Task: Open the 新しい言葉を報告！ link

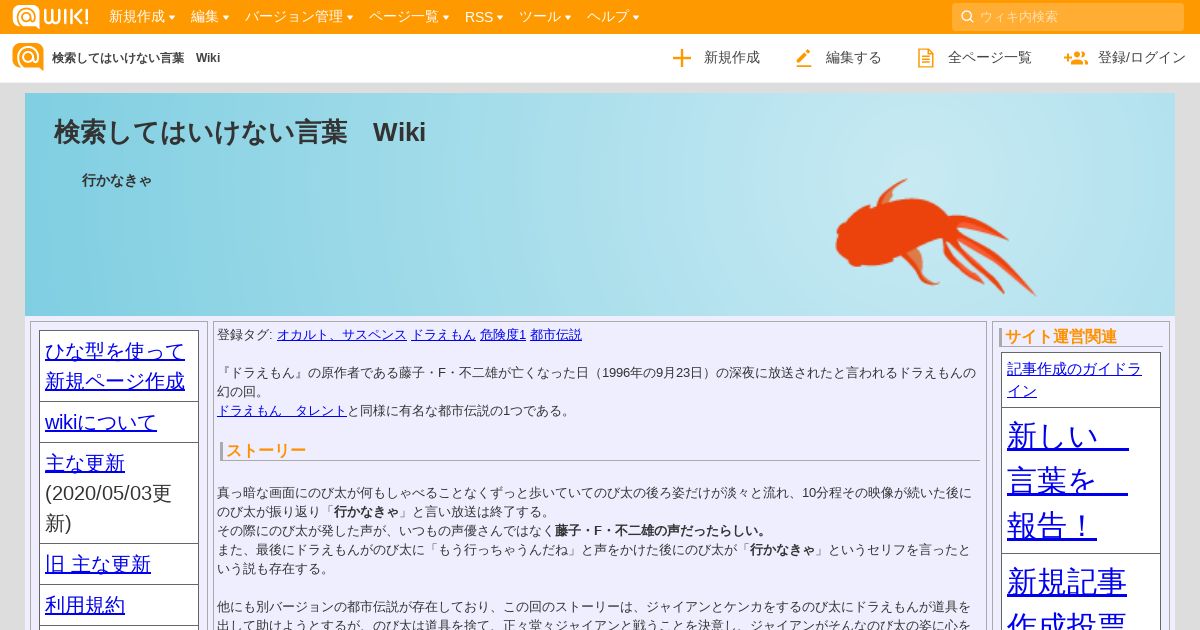Action: [1068, 480]
